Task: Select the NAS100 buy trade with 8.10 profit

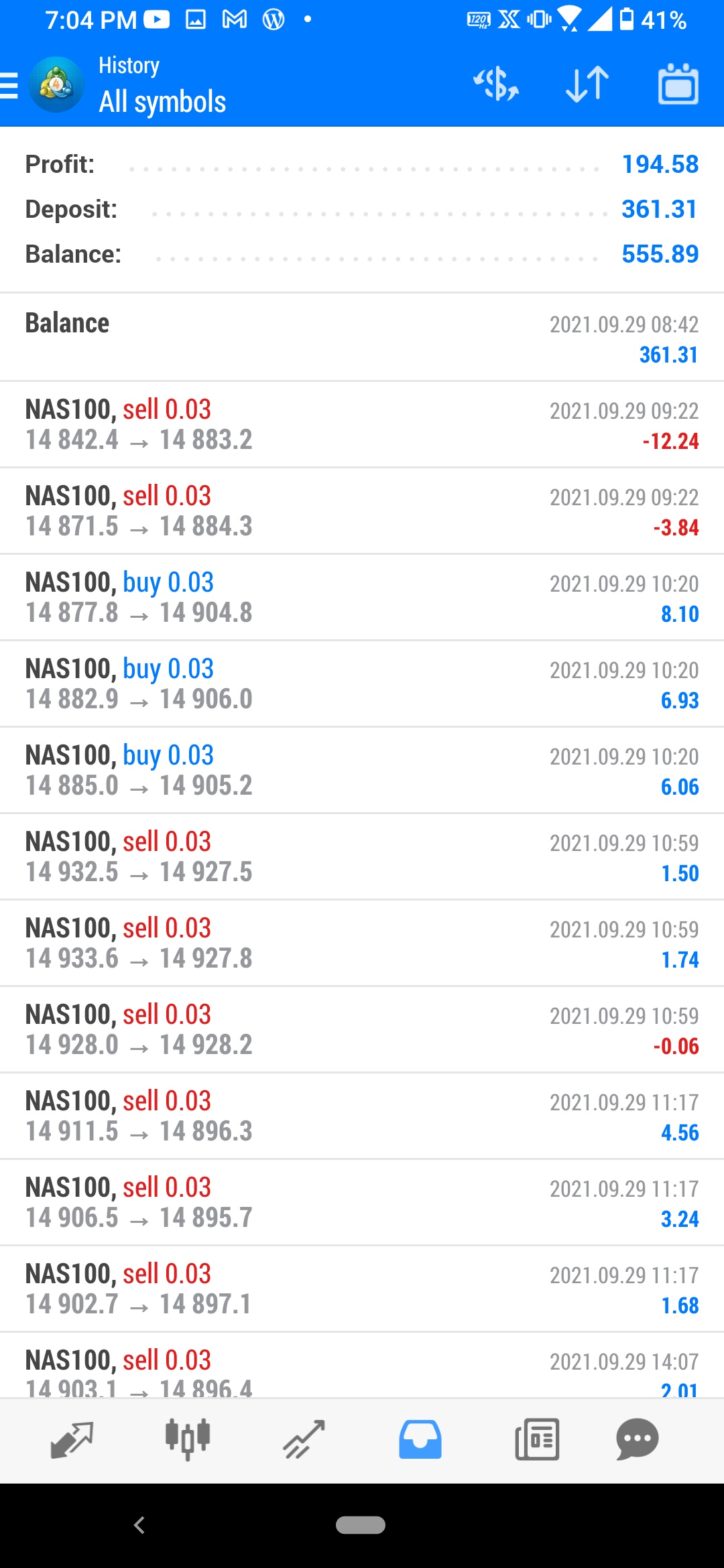Action: (362, 597)
